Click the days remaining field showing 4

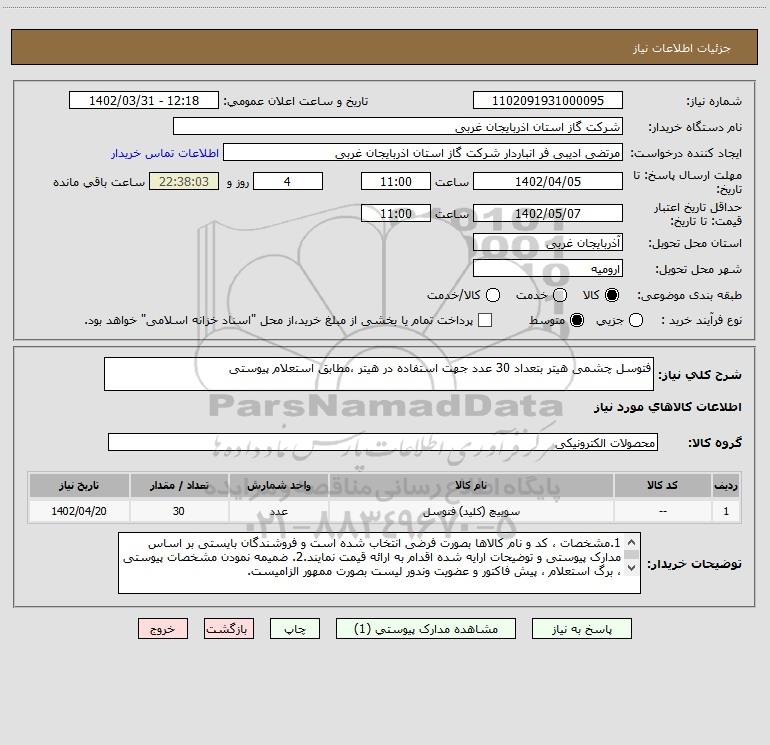click(x=288, y=181)
